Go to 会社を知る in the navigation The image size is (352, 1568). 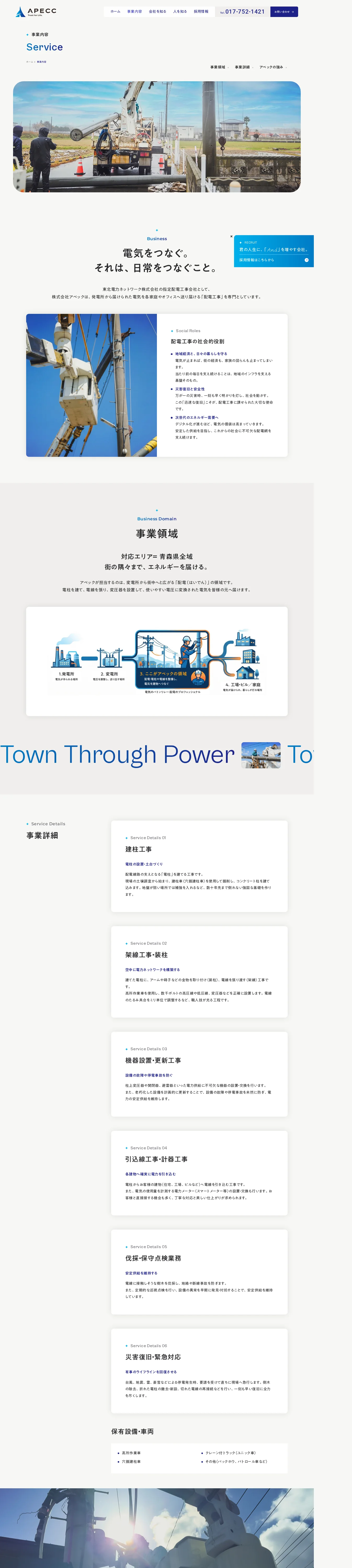[157, 11]
